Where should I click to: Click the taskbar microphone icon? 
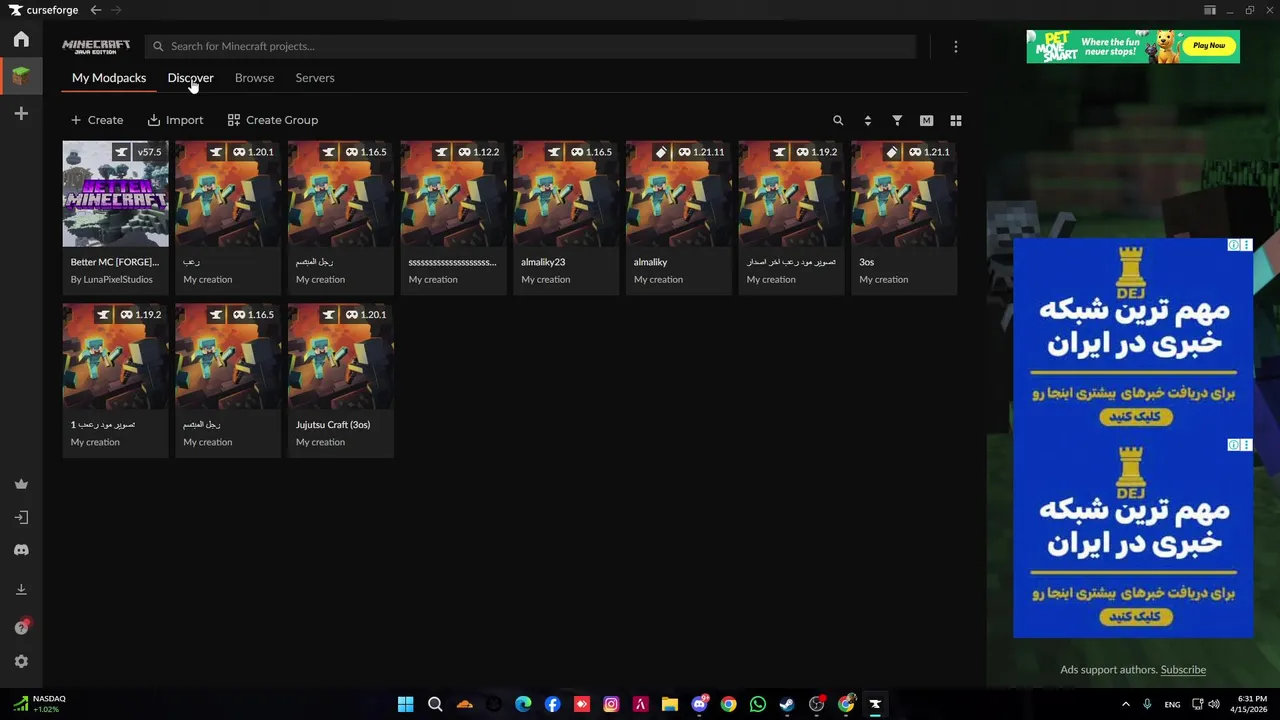1148,704
